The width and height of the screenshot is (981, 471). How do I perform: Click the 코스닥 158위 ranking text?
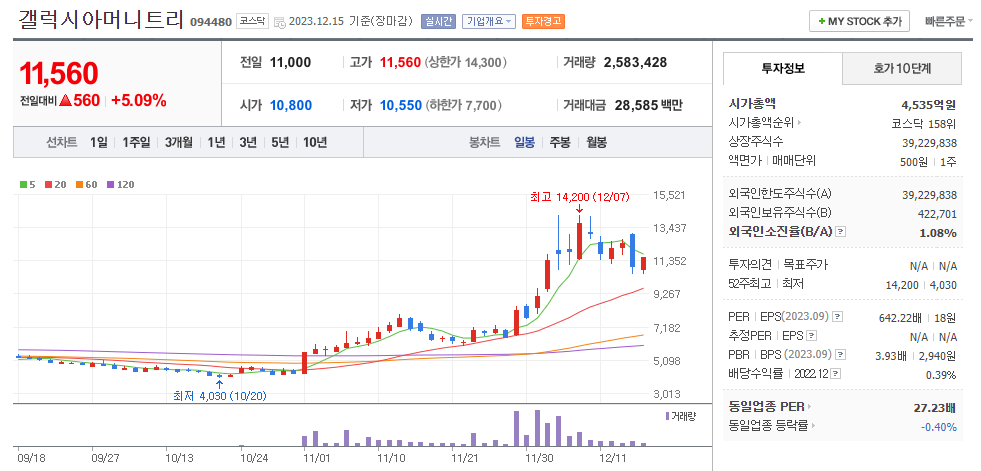tap(923, 123)
